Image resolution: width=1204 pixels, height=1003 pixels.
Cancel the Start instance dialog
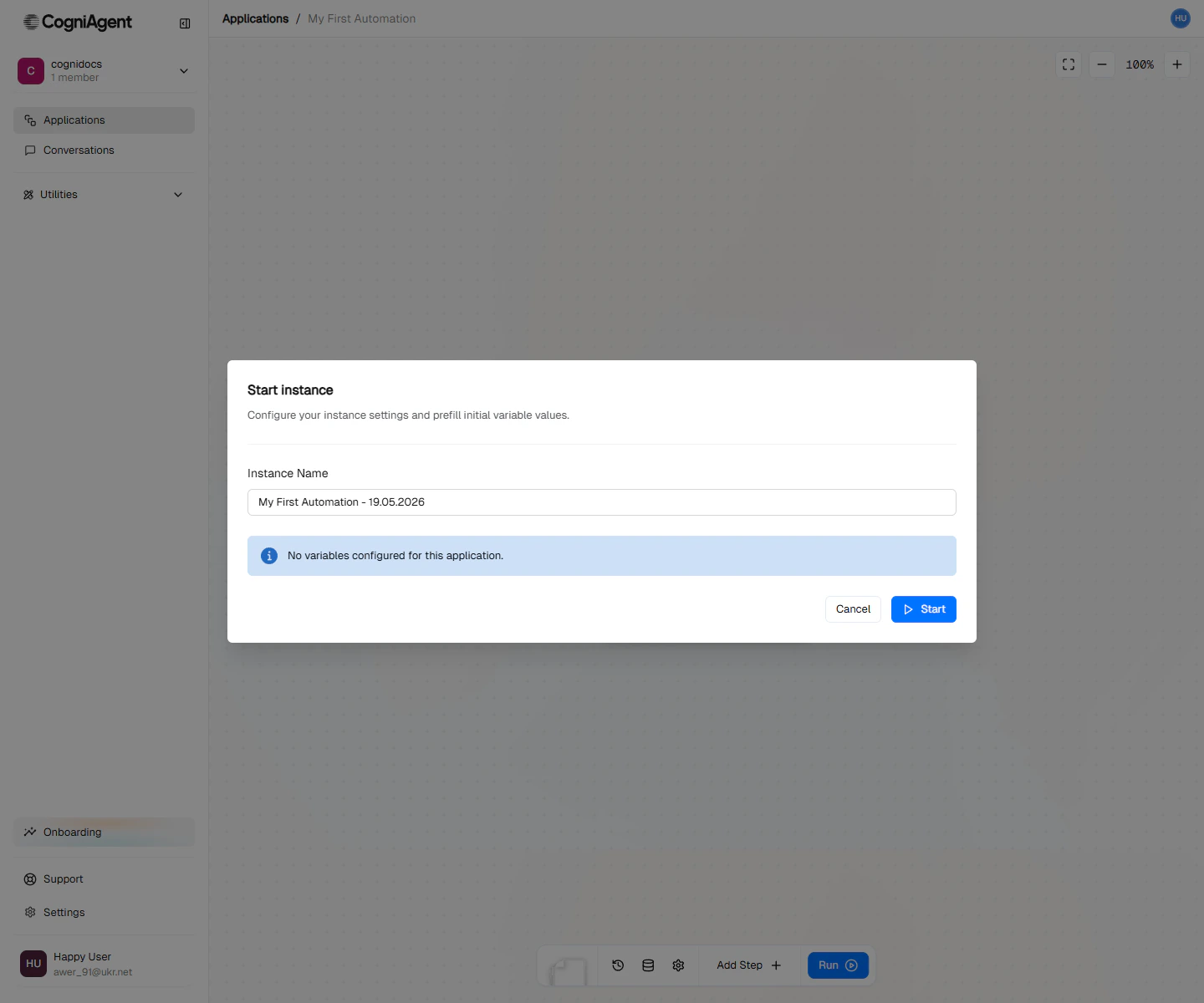853,609
